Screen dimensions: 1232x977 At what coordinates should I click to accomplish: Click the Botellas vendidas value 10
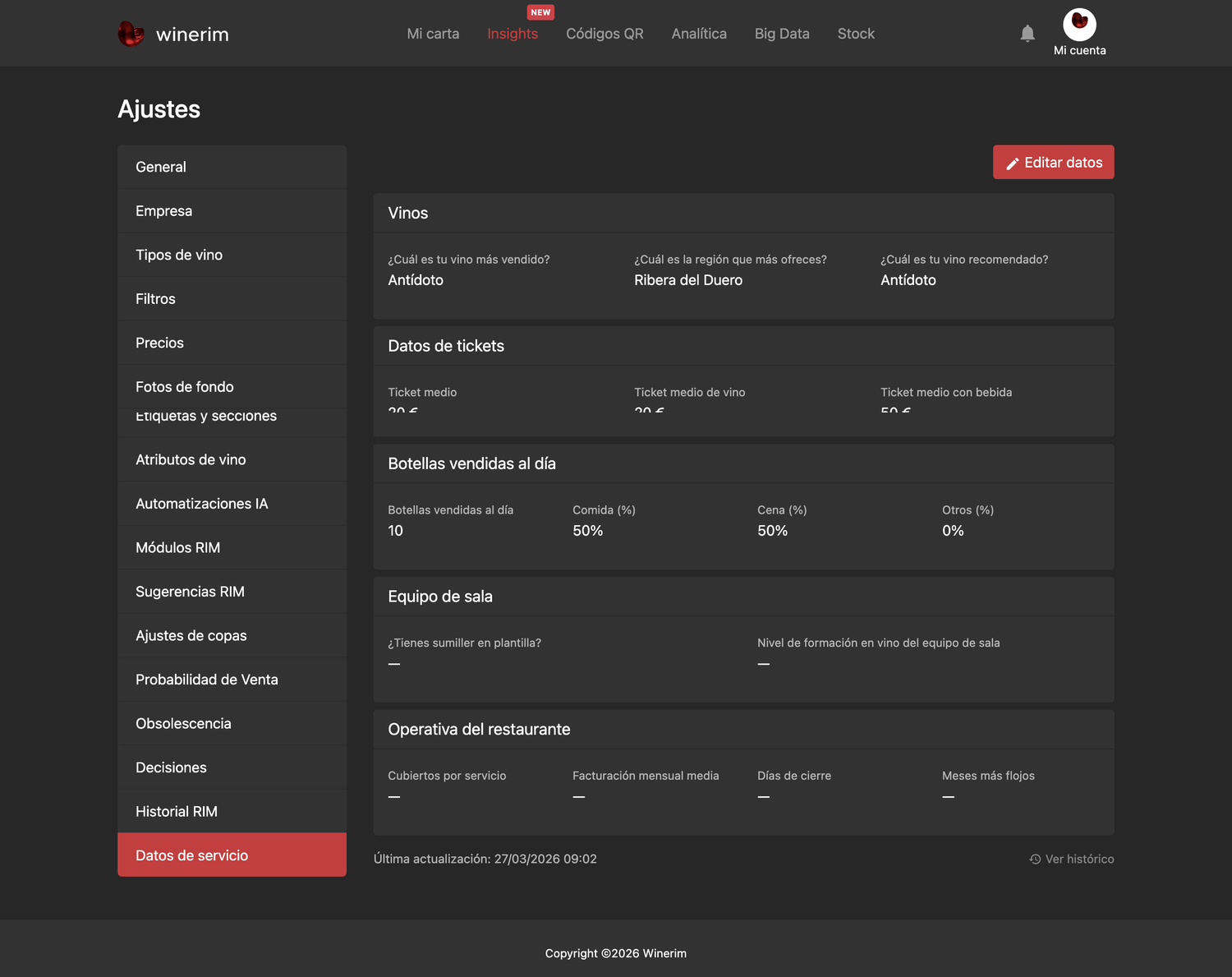click(x=395, y=531)
